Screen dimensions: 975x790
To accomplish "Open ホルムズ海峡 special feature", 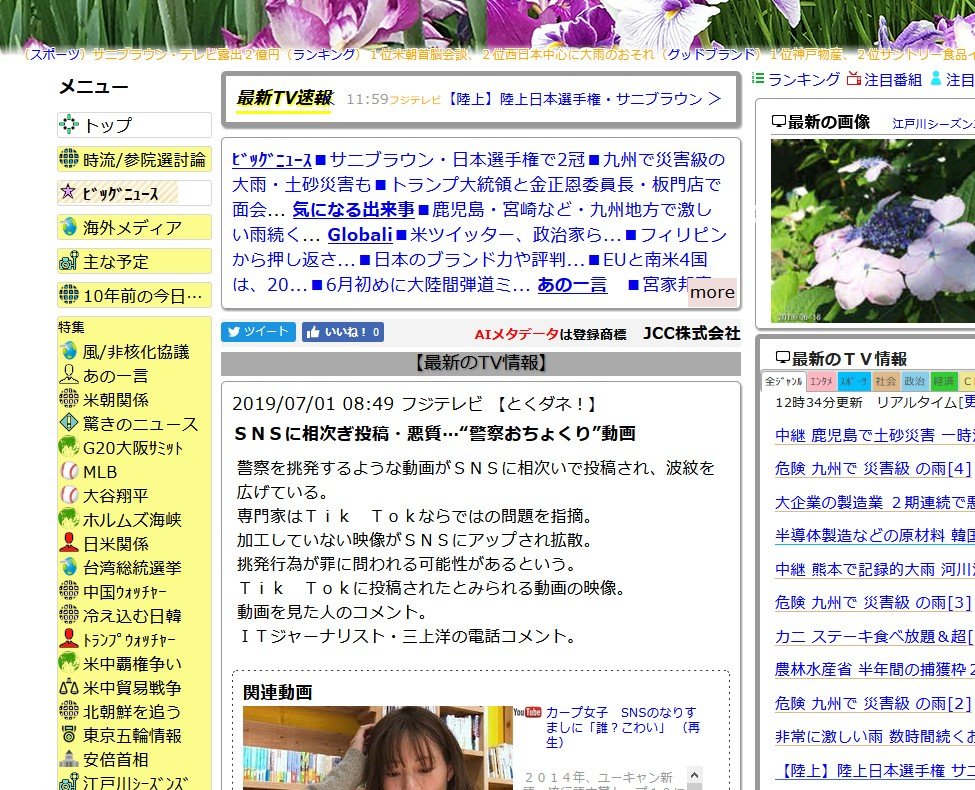I will [x=132, y=519].
